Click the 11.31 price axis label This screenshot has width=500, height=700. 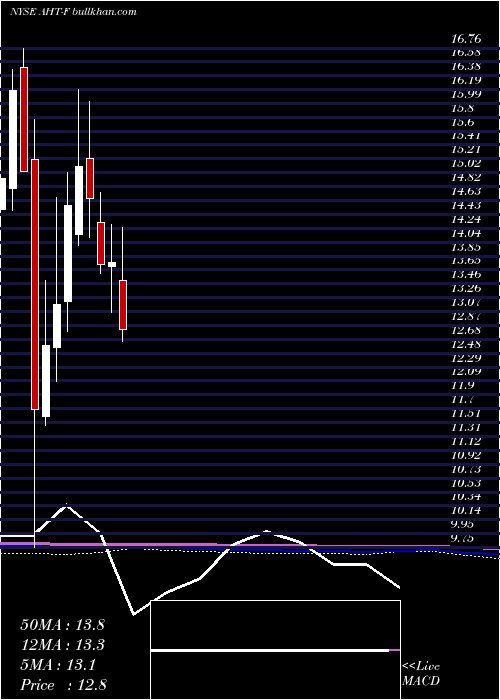466,427
